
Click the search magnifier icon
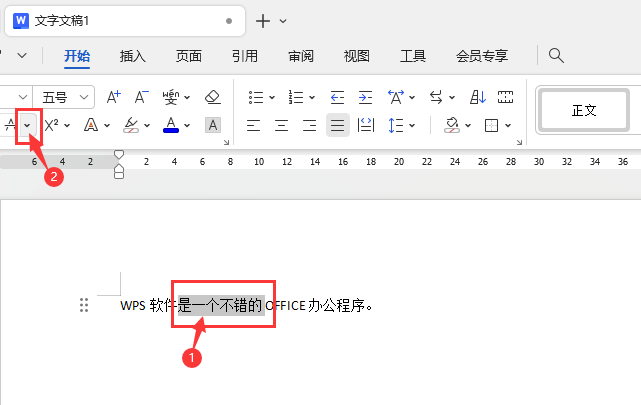click(x=556, y=55)
